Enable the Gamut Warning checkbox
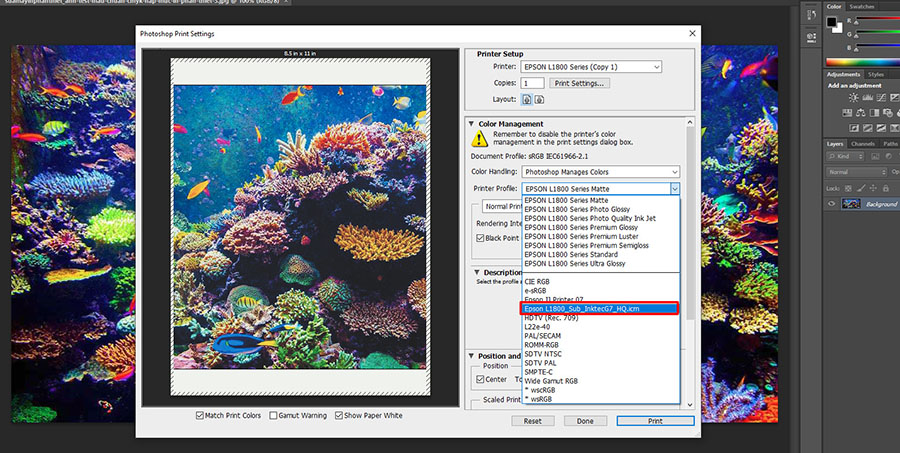The image size is (900, 453). (273, 415)
